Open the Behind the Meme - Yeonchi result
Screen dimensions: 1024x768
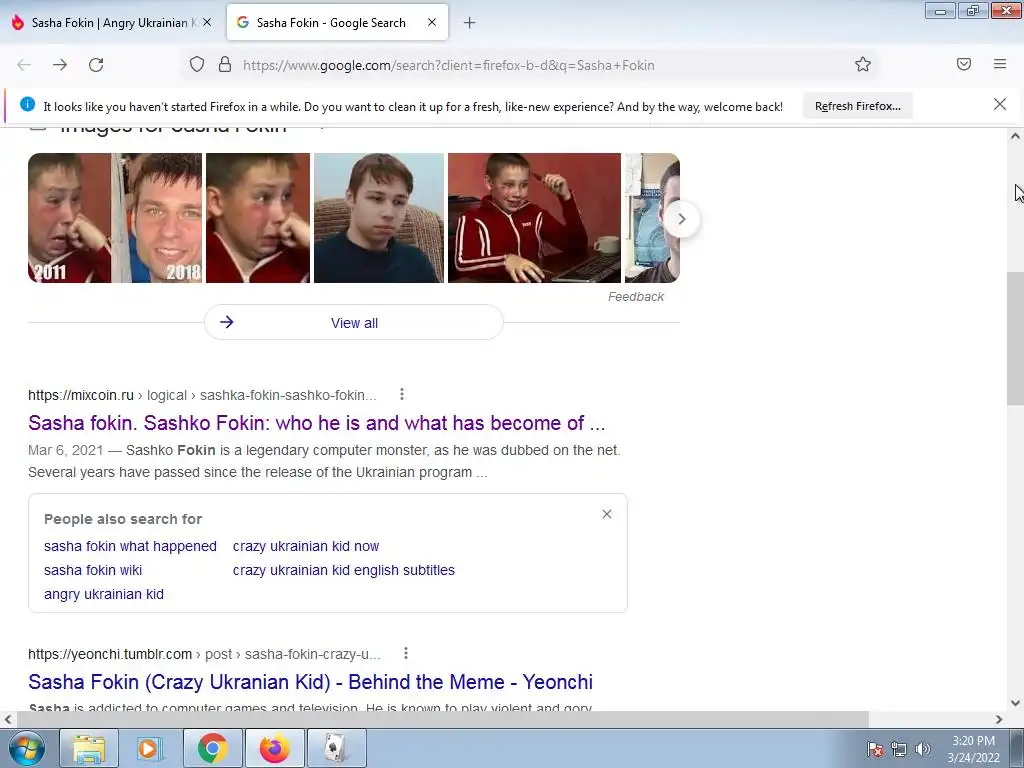coord(310,682)
